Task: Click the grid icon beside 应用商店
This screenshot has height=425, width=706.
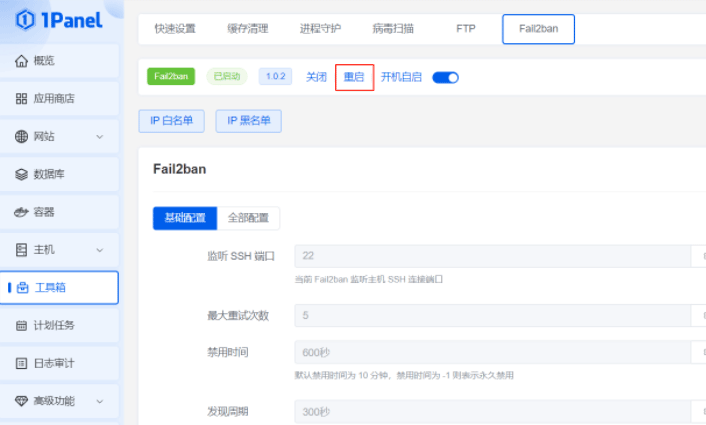Action: pyautogui.click(x=21, y=99)
